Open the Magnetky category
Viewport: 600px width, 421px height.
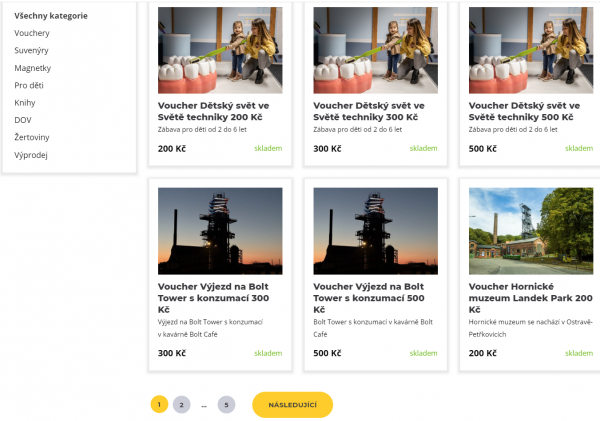pyautogui.click(x=33, y=68)
